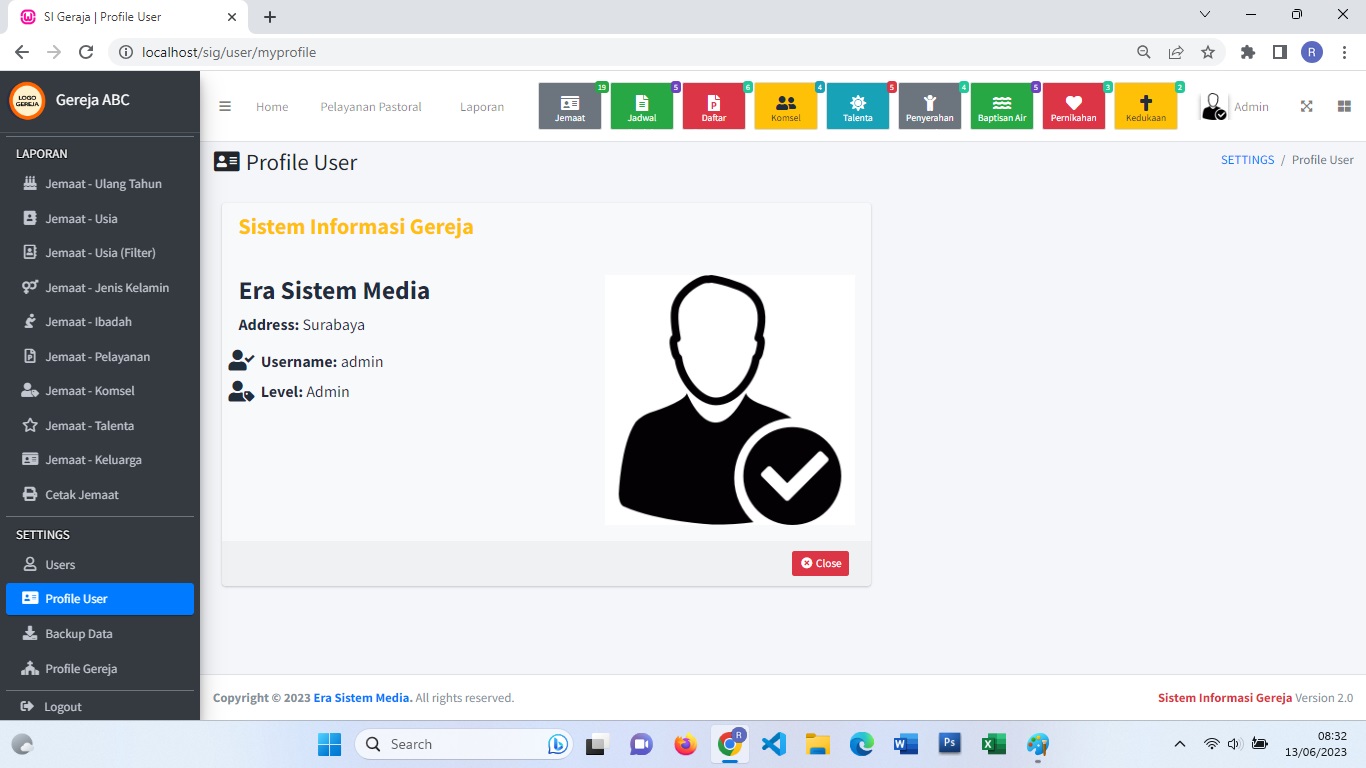Screen dimensions: 1366x768
Task: Expand the Laporan top menu
Action: coord(482,107)
